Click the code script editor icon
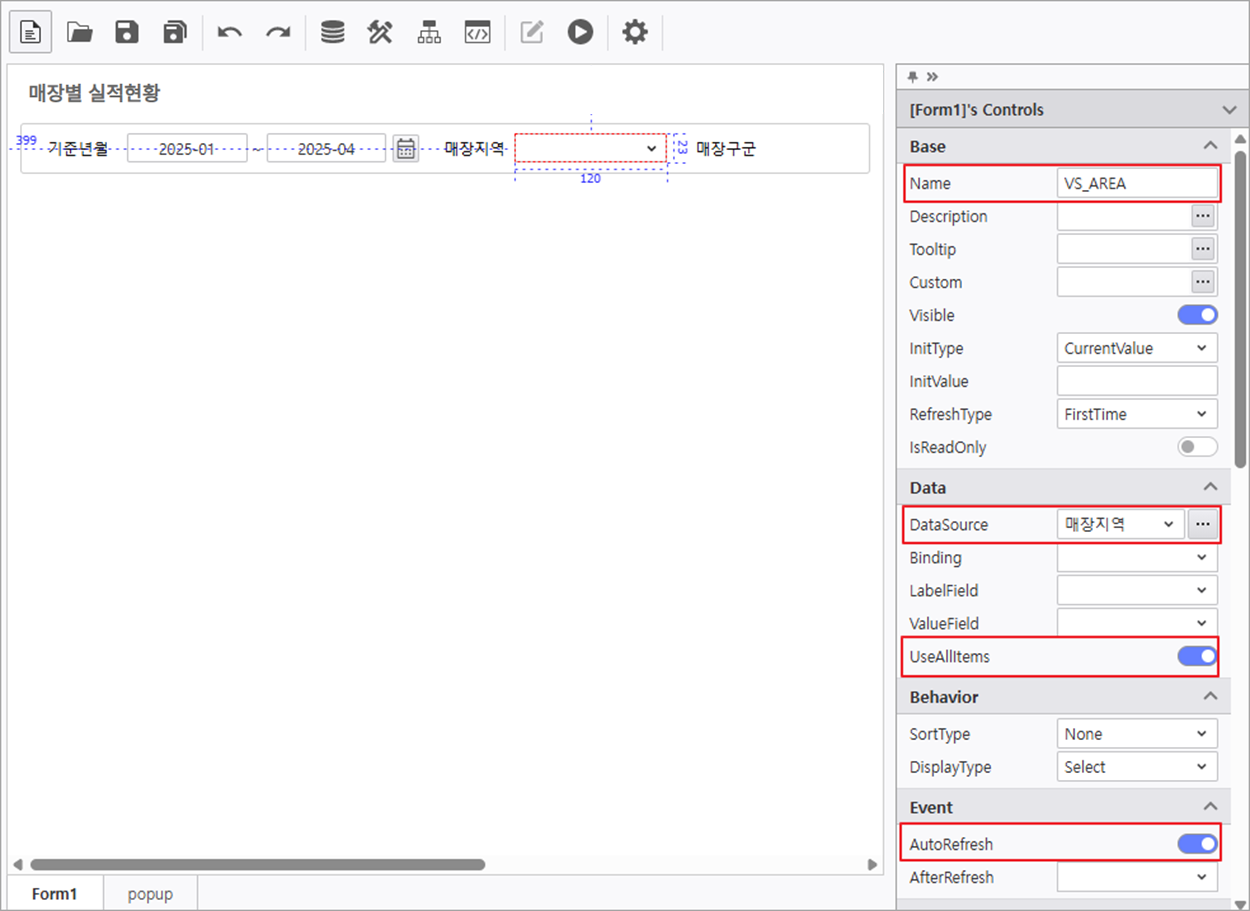 tap(477, 32)
